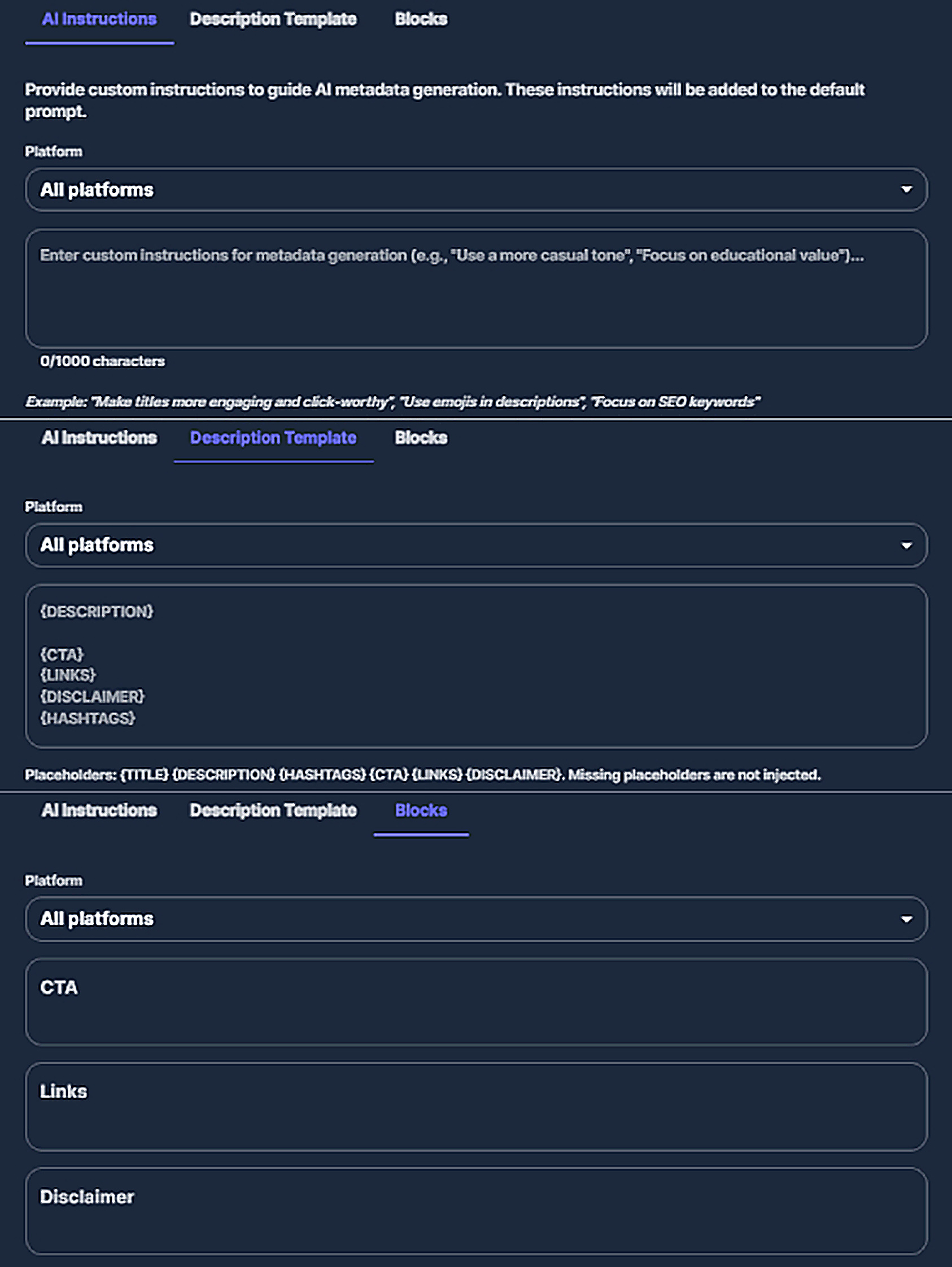
Task: Click the highlighted Blocks tab
Action: (x=421, y=810)
